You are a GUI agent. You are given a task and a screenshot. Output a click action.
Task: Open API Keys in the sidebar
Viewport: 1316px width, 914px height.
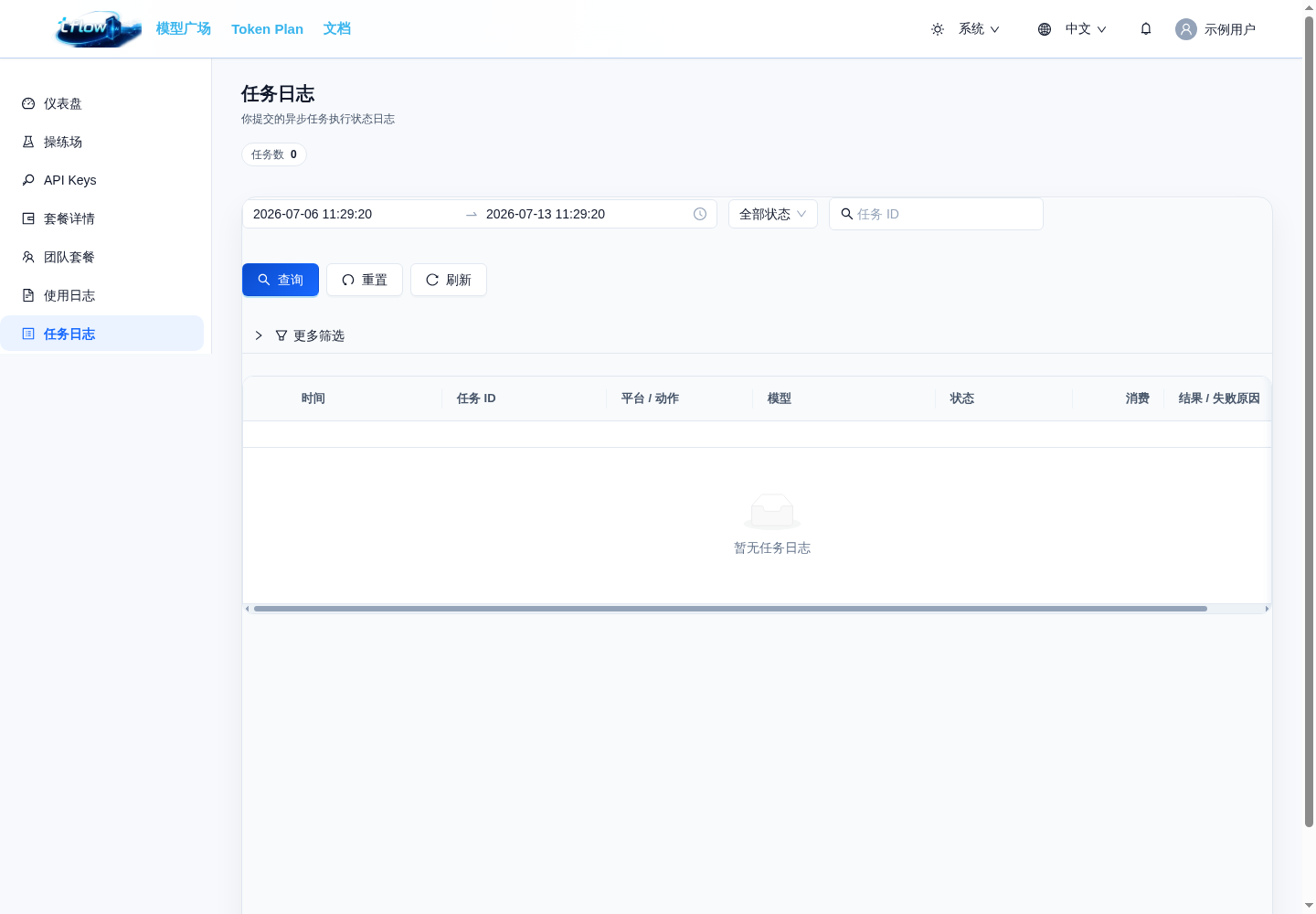(101, 180)
